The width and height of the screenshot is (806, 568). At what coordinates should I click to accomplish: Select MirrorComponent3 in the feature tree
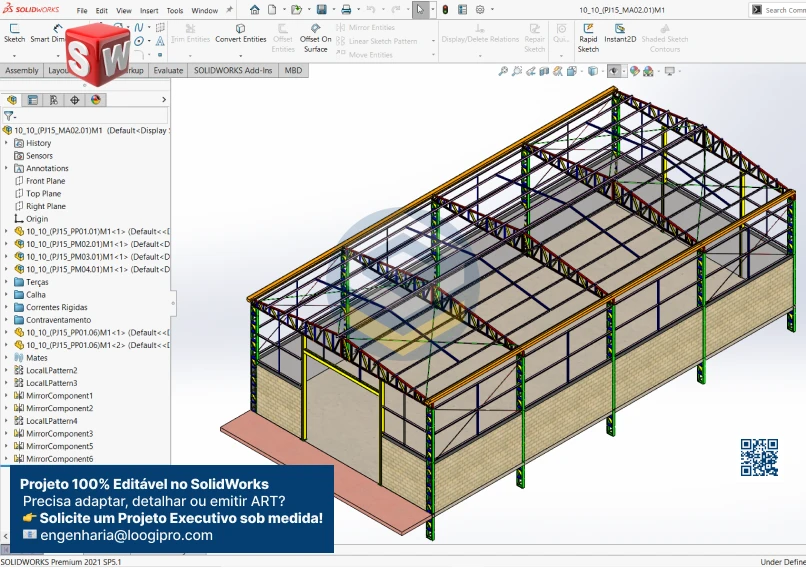59,434
